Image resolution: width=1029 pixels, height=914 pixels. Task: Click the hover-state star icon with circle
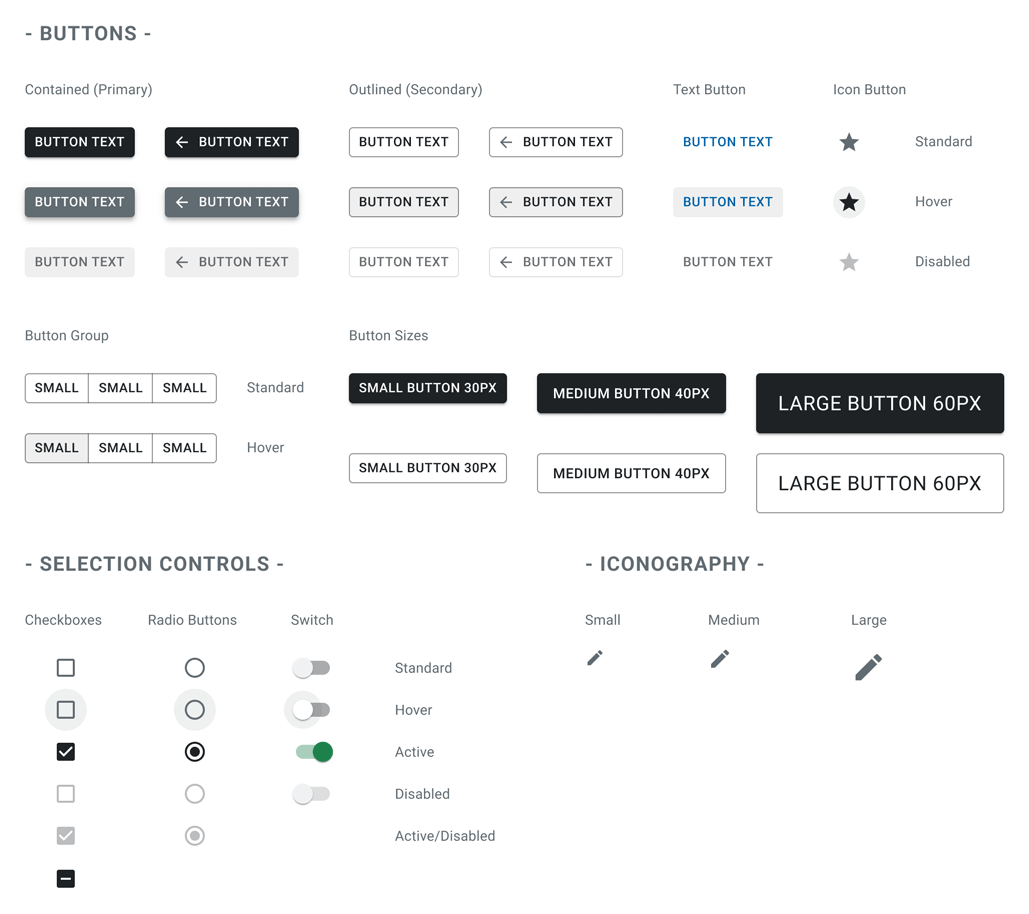tap(848, 202)
